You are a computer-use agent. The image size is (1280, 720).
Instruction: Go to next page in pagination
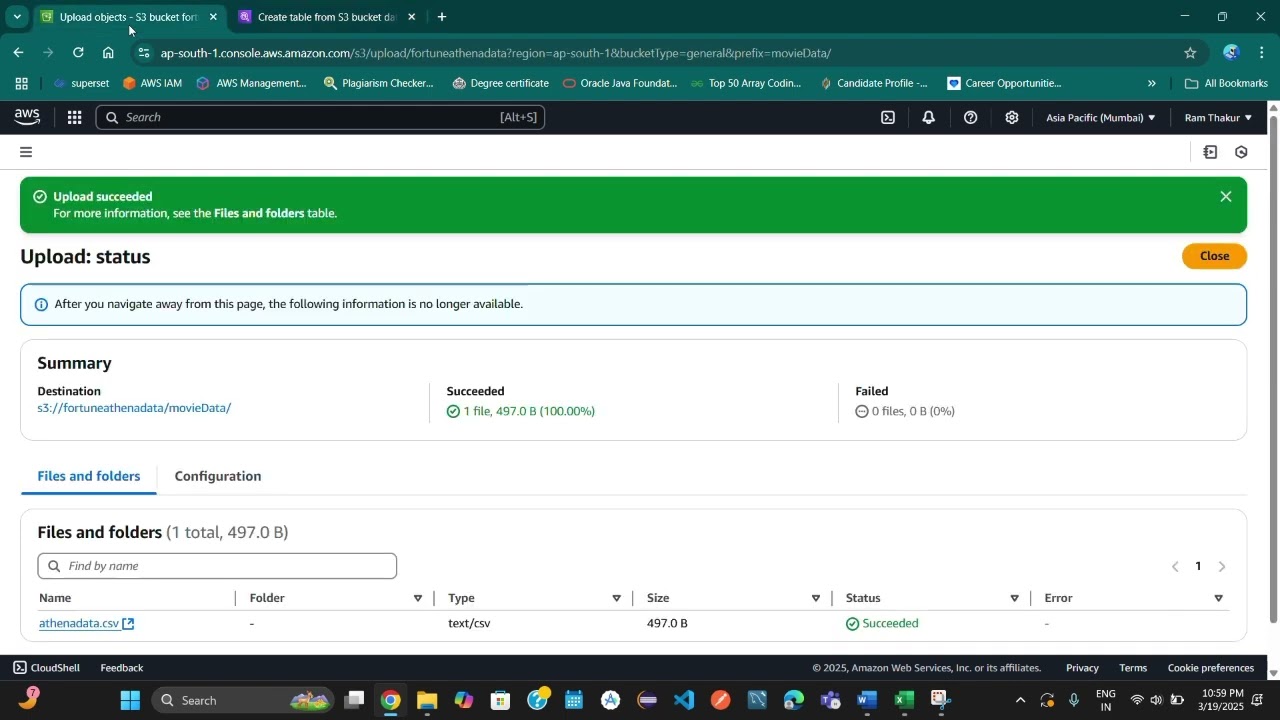[x=1221, y=567]
